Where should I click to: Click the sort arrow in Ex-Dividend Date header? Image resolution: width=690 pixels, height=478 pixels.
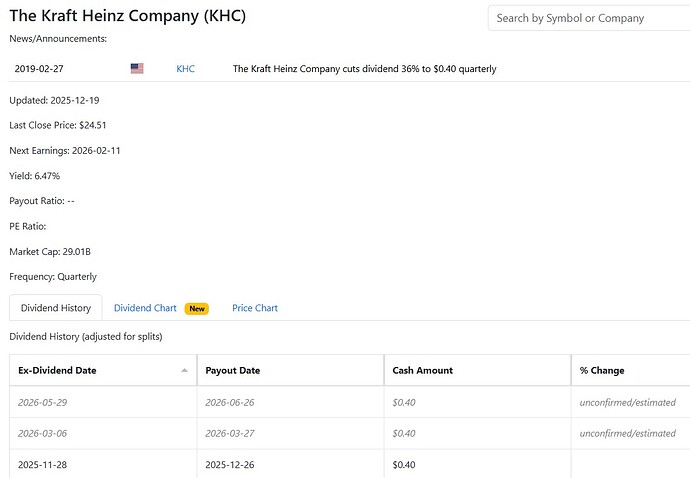pyautogui.click(x=184, y=371)
